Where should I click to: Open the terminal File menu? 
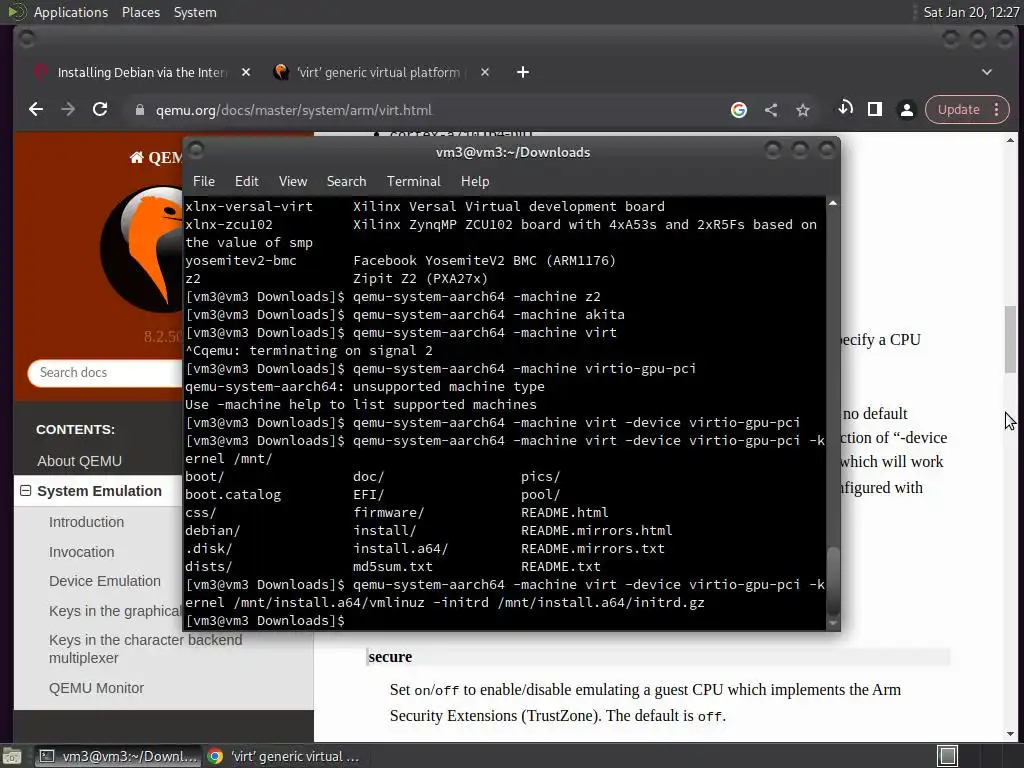pyautogui.click(x=204, y=182)
